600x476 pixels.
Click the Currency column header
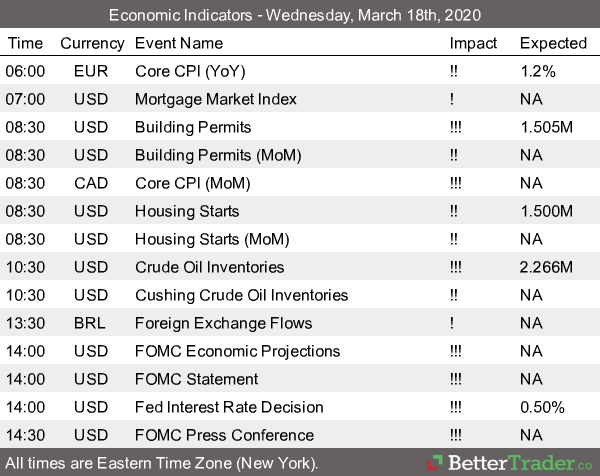pos(92,43)
